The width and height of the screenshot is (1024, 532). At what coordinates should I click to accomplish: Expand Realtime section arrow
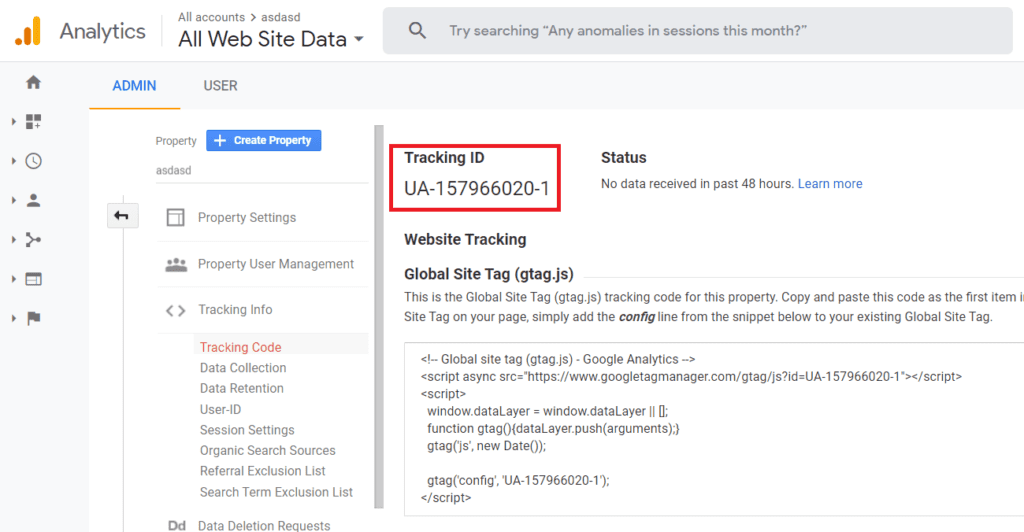14,161
